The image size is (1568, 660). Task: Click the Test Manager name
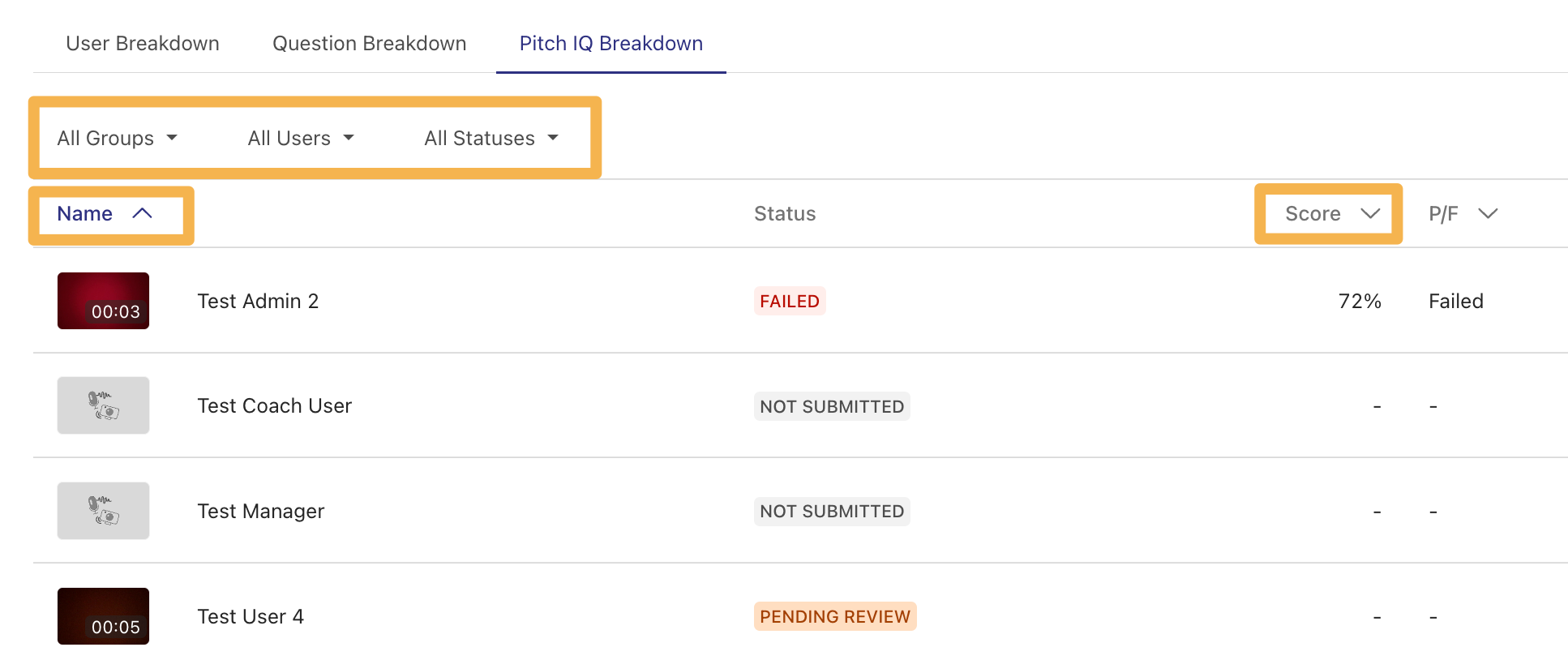(261, 512)
